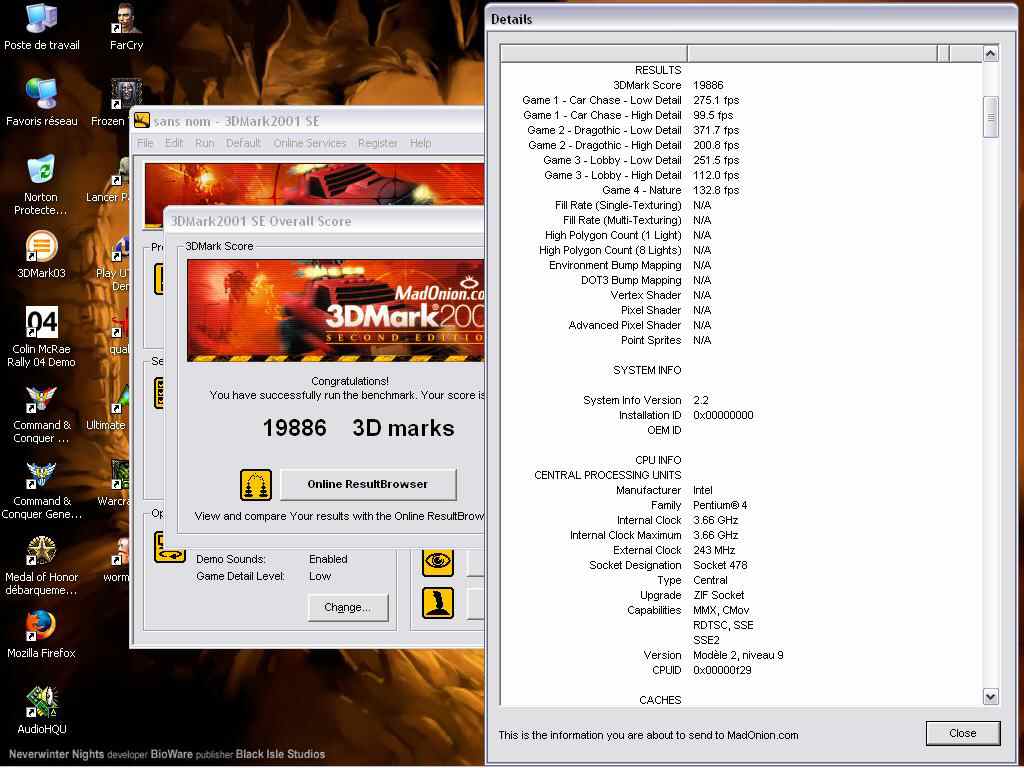1024x768 pixels.
Task: Click the 3DMark2001 SE title bar icon
Action: tap(142, 120)
